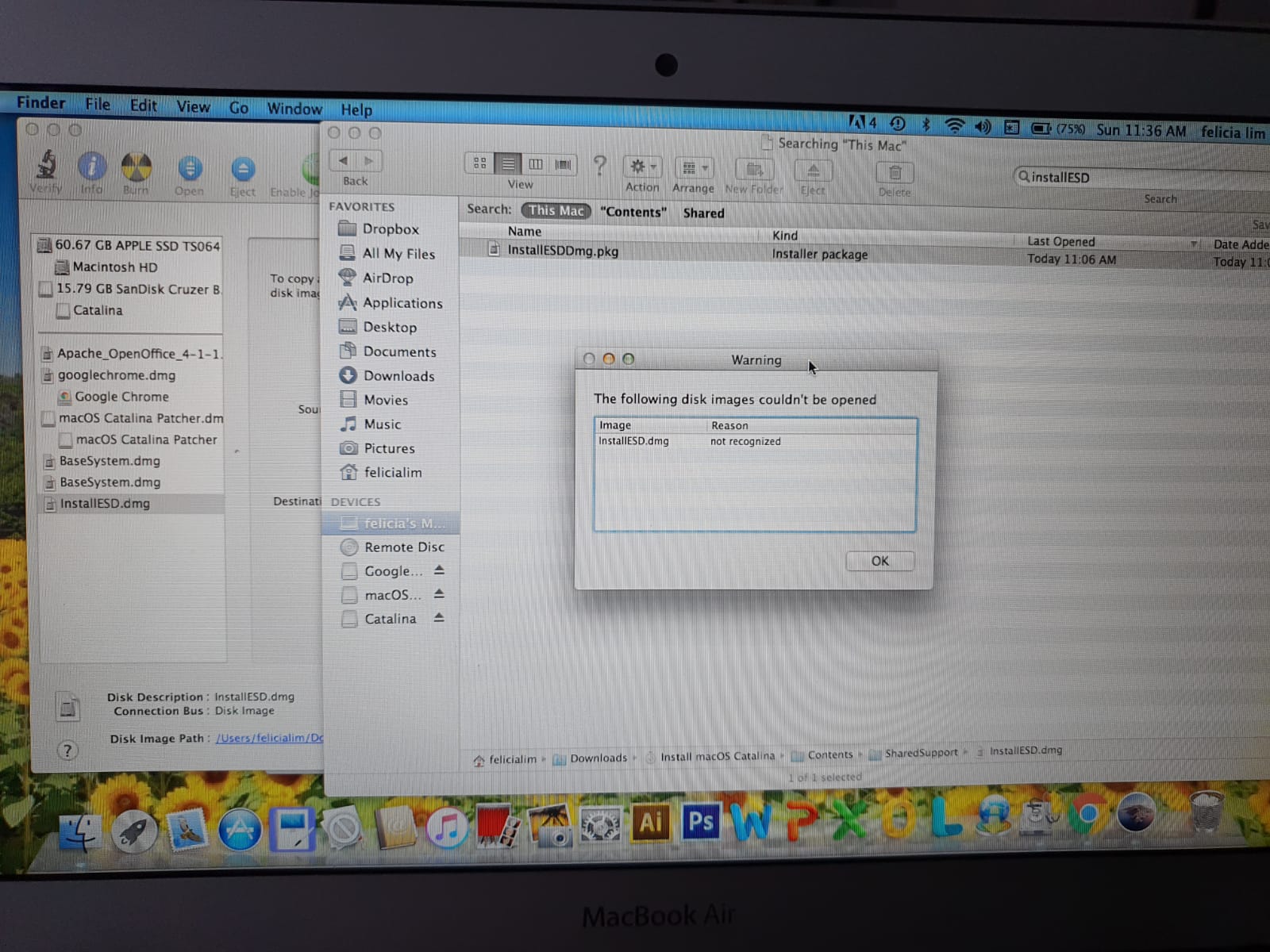Image resolution: width=1270 pixels, height=952 pixels.
Task: Open the Go menu
Action: point(239,107)
